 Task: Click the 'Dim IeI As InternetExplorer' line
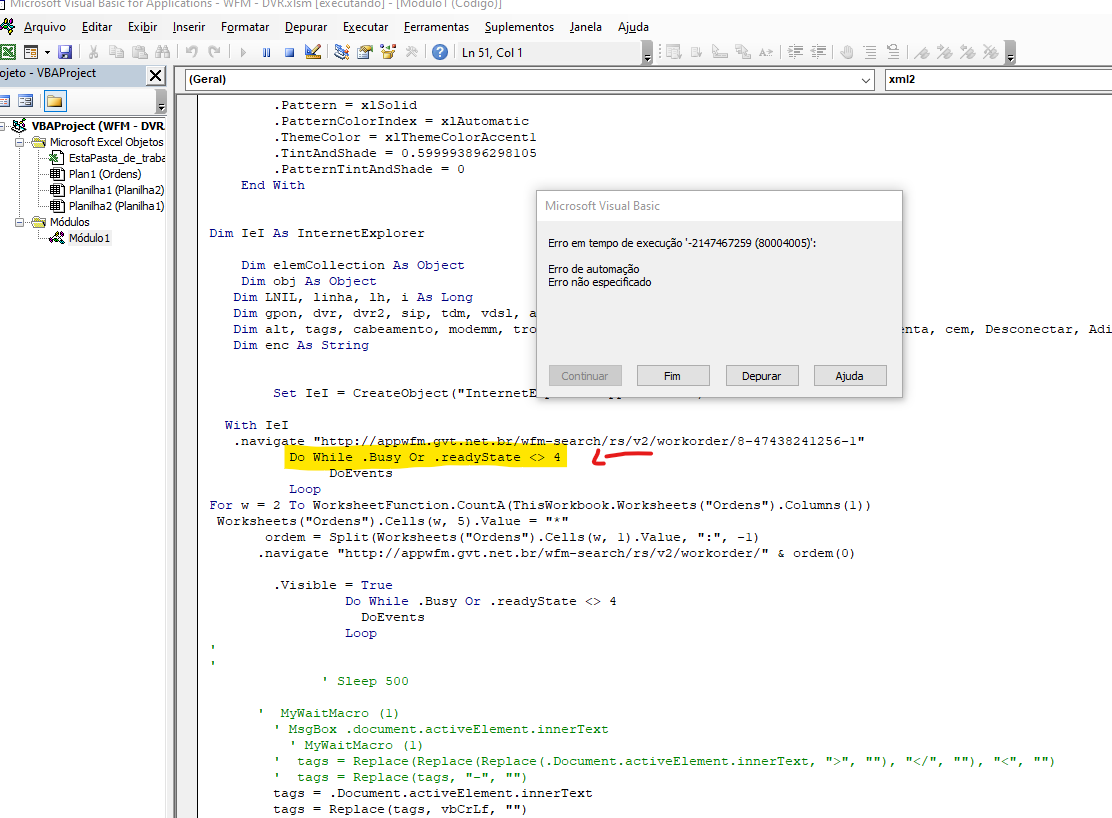tap(316, 233)
